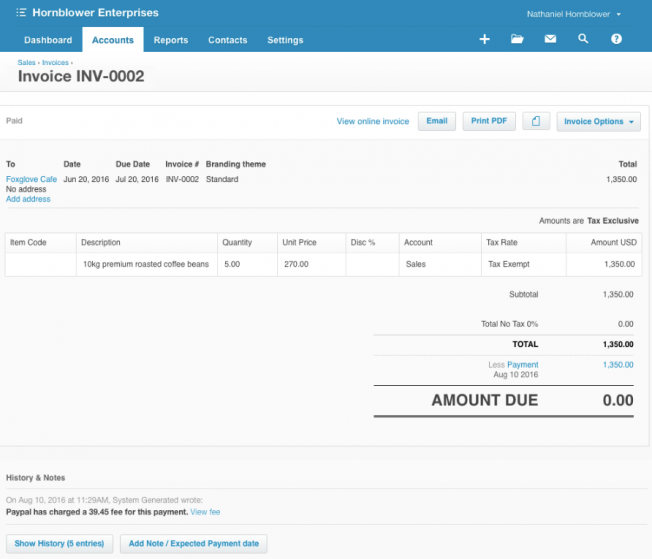Click the Print PDF button
The height and width of the screenshot is (559, 652).
(x=489, y=121)
